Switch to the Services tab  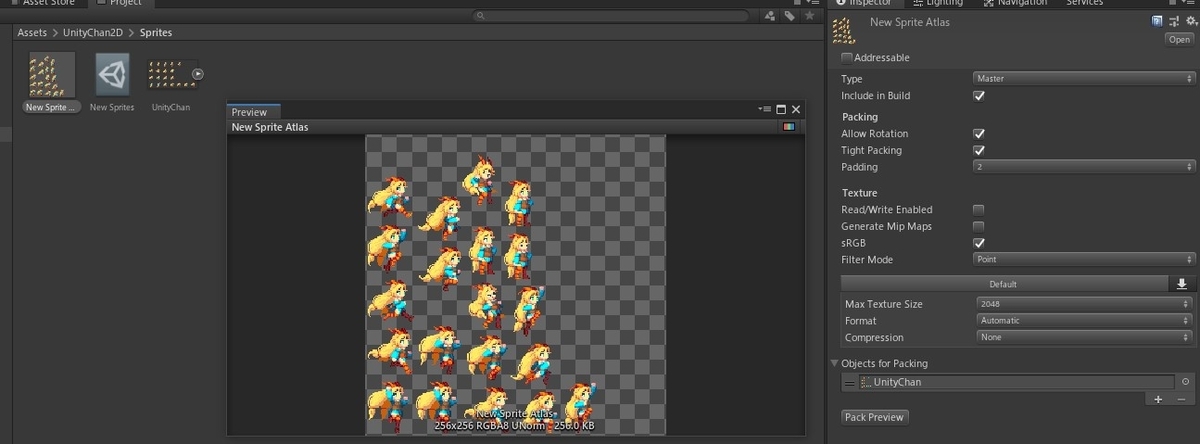point(1085,3)
